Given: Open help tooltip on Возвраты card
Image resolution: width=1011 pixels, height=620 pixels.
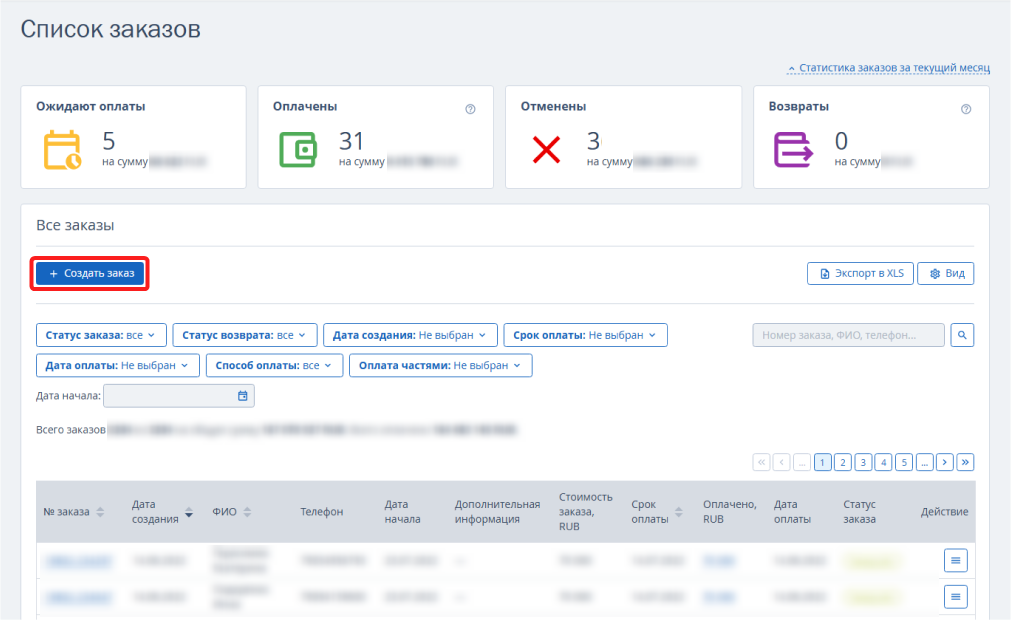Looking at the screenshot, I should click(966, 109).
